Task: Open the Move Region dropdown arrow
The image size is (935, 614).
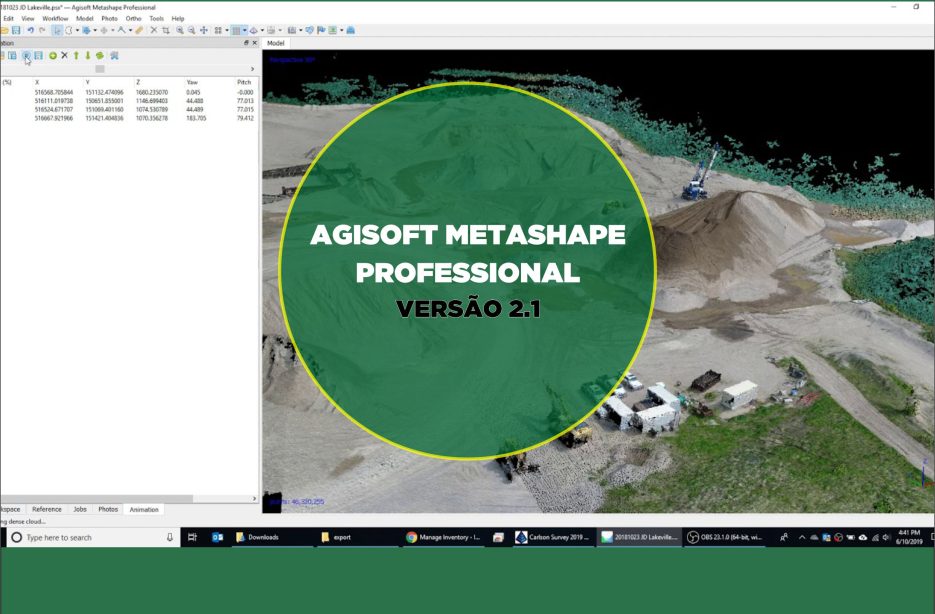Action: [x=95, y=30]
